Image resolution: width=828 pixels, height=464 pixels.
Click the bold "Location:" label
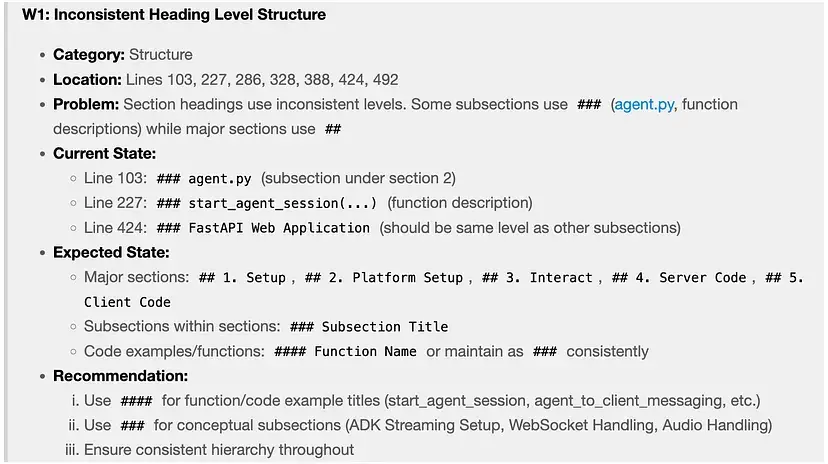[87, 79]
